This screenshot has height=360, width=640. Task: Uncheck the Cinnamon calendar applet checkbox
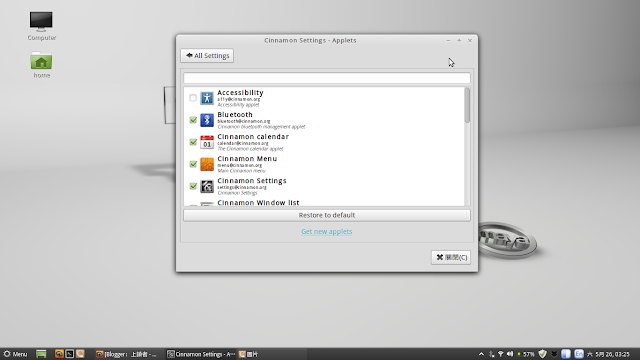(193, 142)
